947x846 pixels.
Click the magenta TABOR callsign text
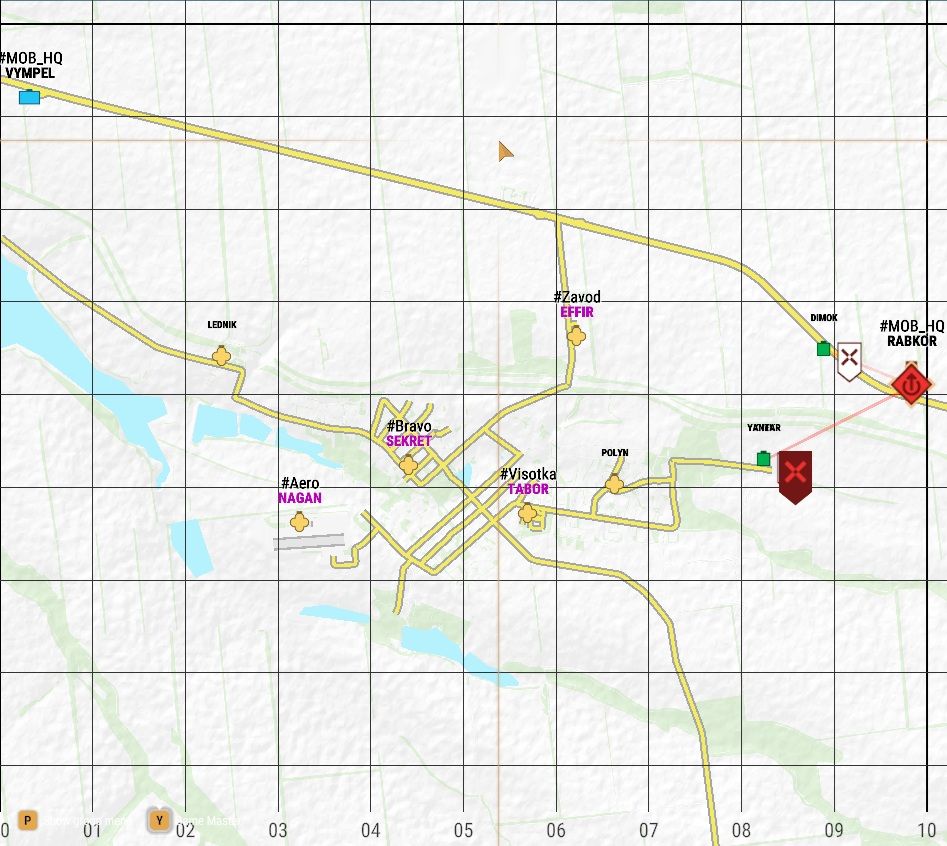click(x=528, y=490)
